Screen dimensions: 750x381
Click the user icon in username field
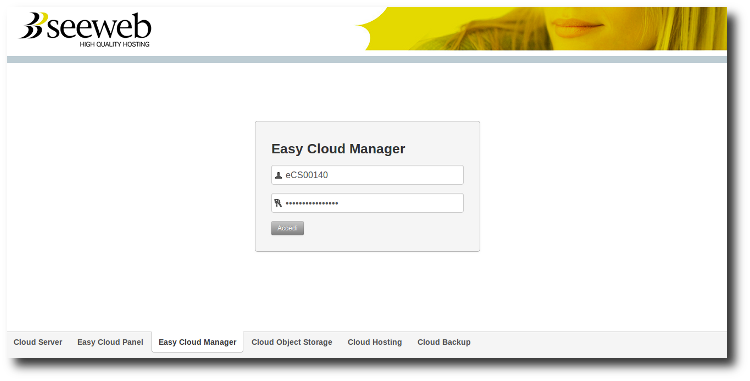278,175
